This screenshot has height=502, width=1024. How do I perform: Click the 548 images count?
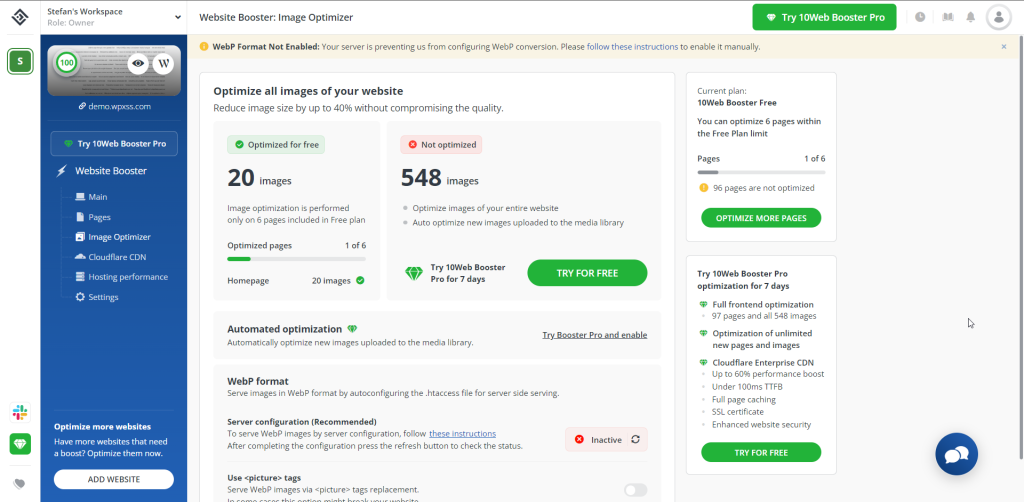[440, 177]
